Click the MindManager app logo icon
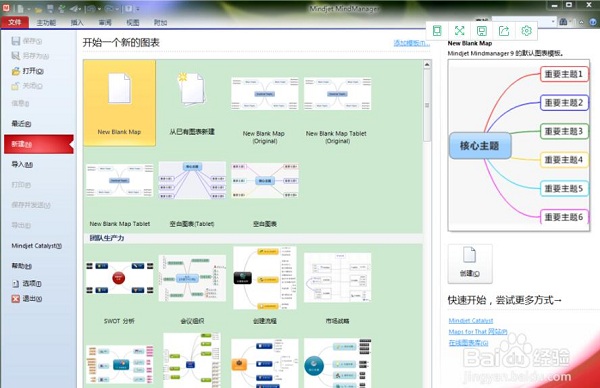600x388 pixels. point(6,8)
